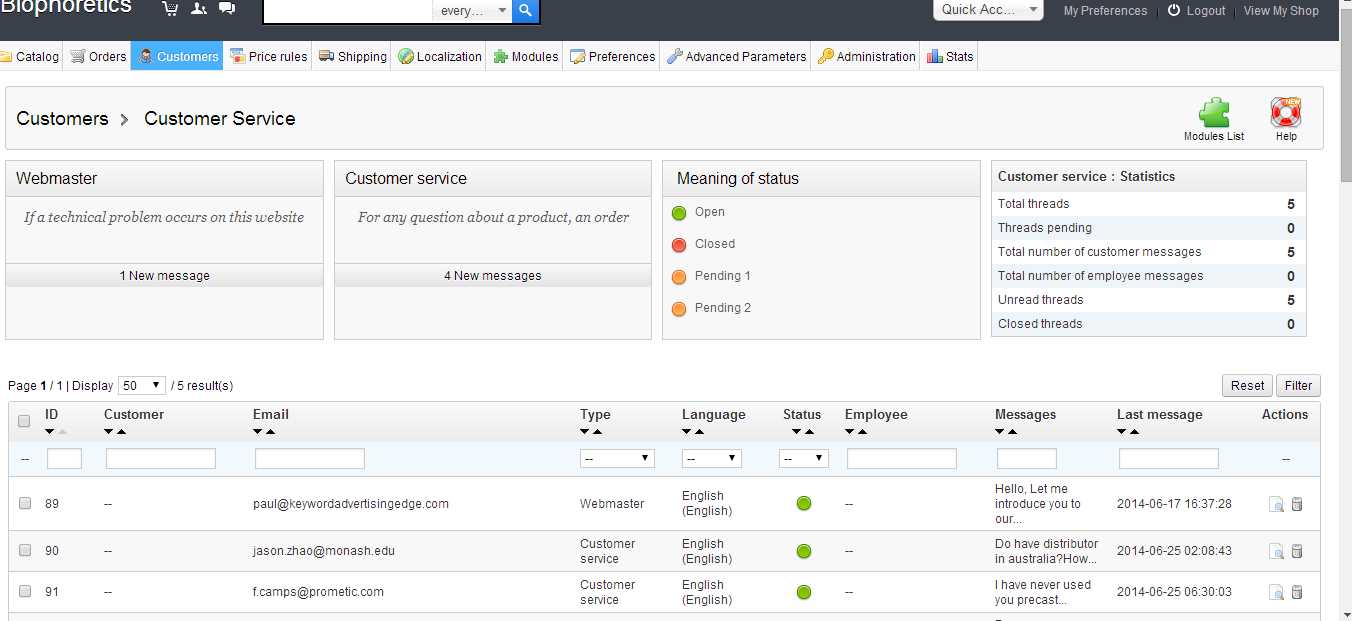Open View My Shop link
This screenshot has width=1352, height=621.
point(1281,11)
